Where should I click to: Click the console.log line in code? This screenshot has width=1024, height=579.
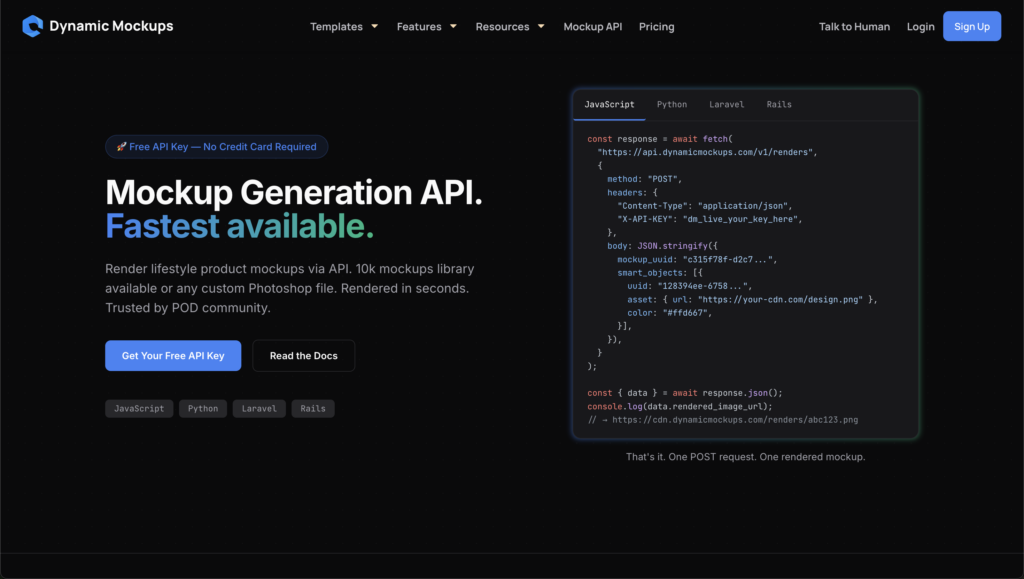point(679,406)
